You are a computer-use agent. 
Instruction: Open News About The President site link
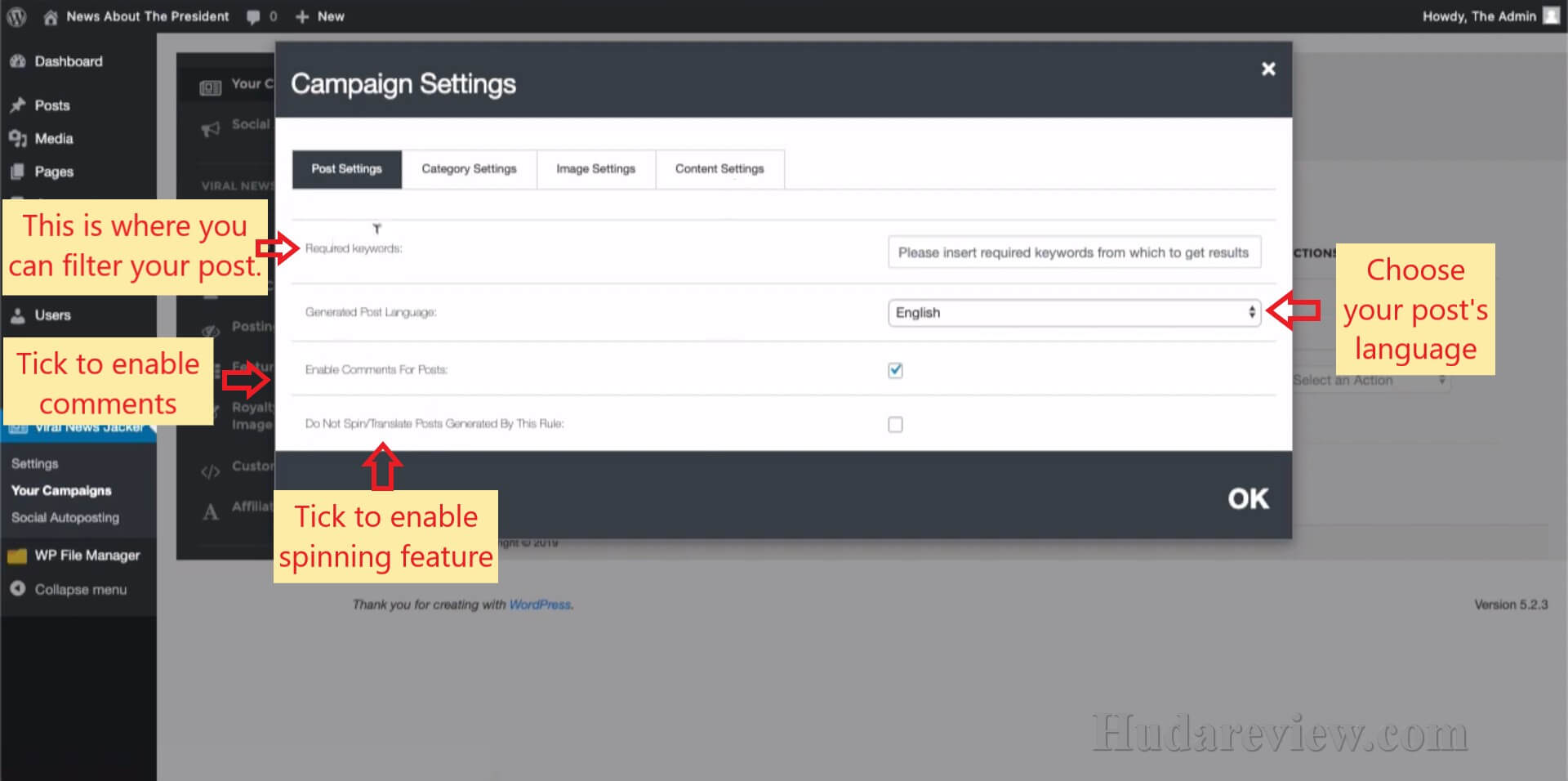coord(148,16)
